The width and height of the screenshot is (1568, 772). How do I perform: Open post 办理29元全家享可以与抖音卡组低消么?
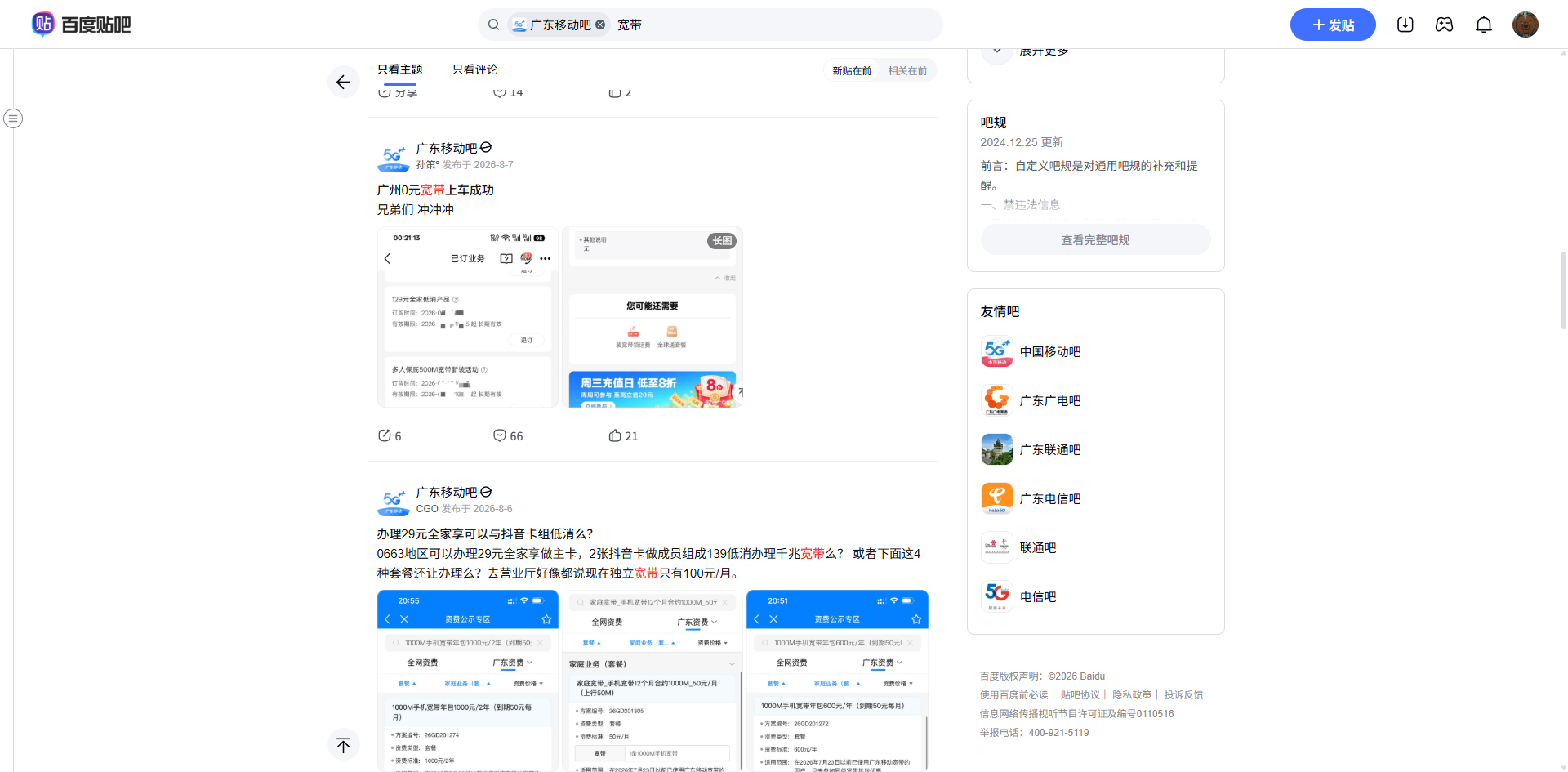485,534
